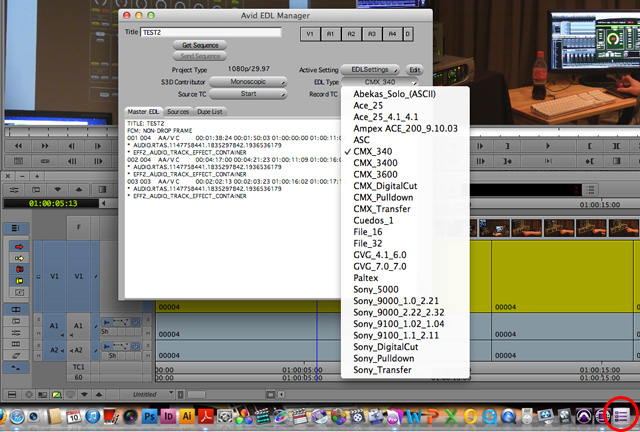The height and width of the screenshot is (432, 640).
Task: Switch to the Sources tab
Action: pos(178,111)
